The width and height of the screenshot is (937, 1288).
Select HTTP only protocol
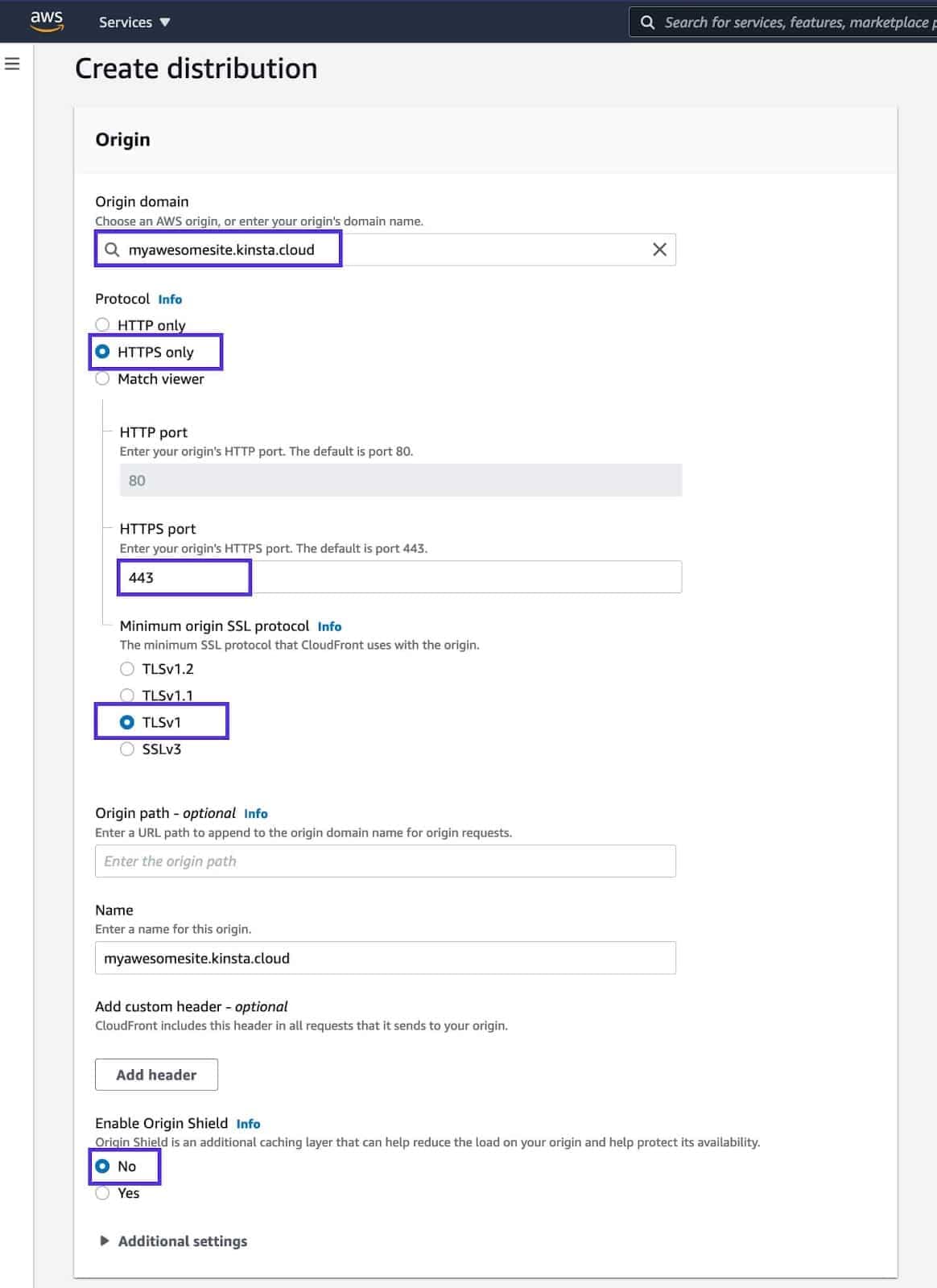coord(103,324)
